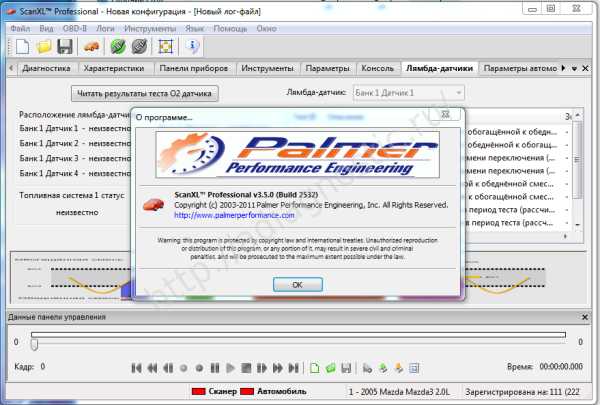600x405 pixels.
Task: Click Банк 1 Датчик 2 location row
Action: tap(75, 143)
